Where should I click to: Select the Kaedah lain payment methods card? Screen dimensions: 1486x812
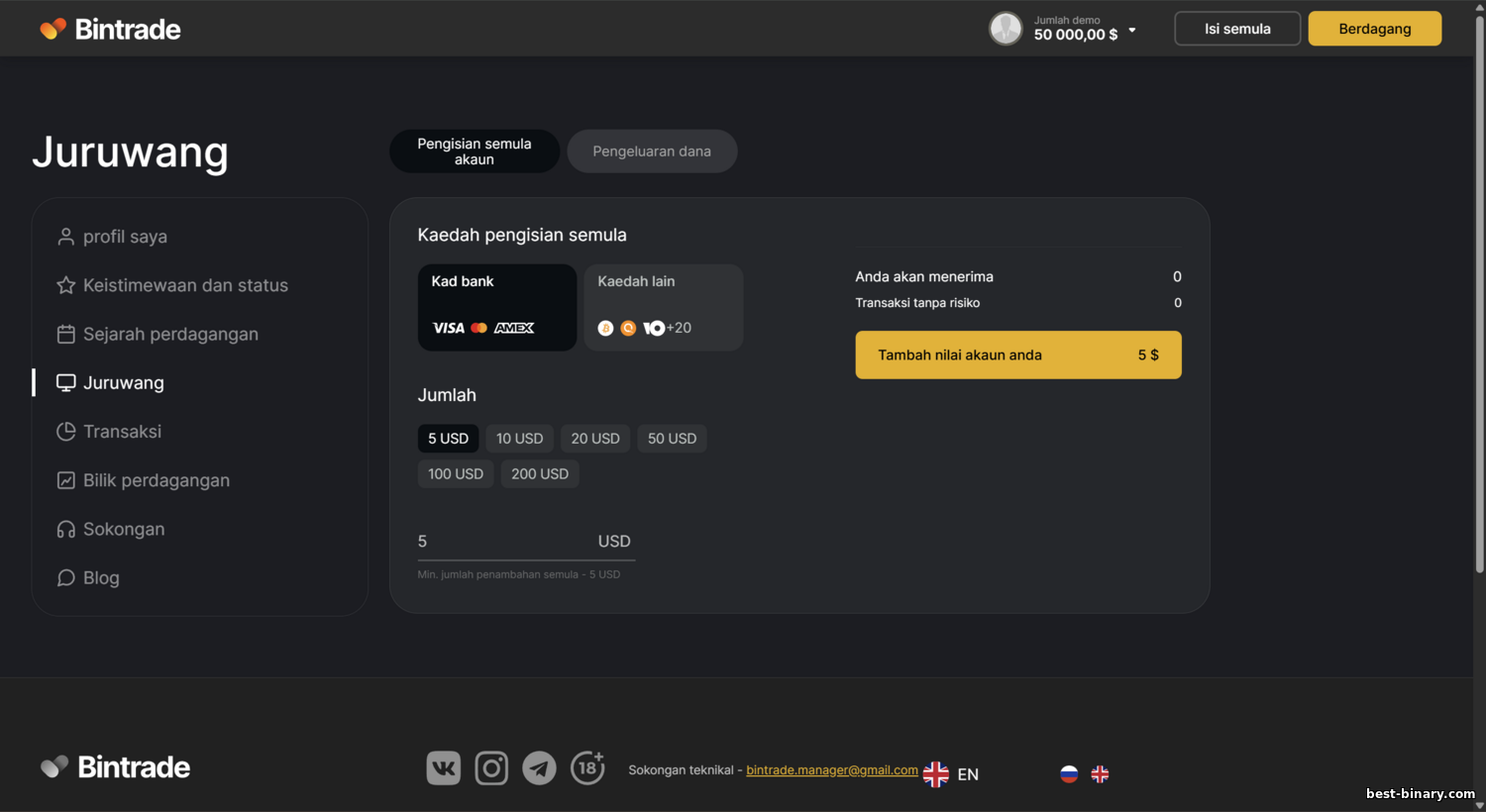(663, 307)
